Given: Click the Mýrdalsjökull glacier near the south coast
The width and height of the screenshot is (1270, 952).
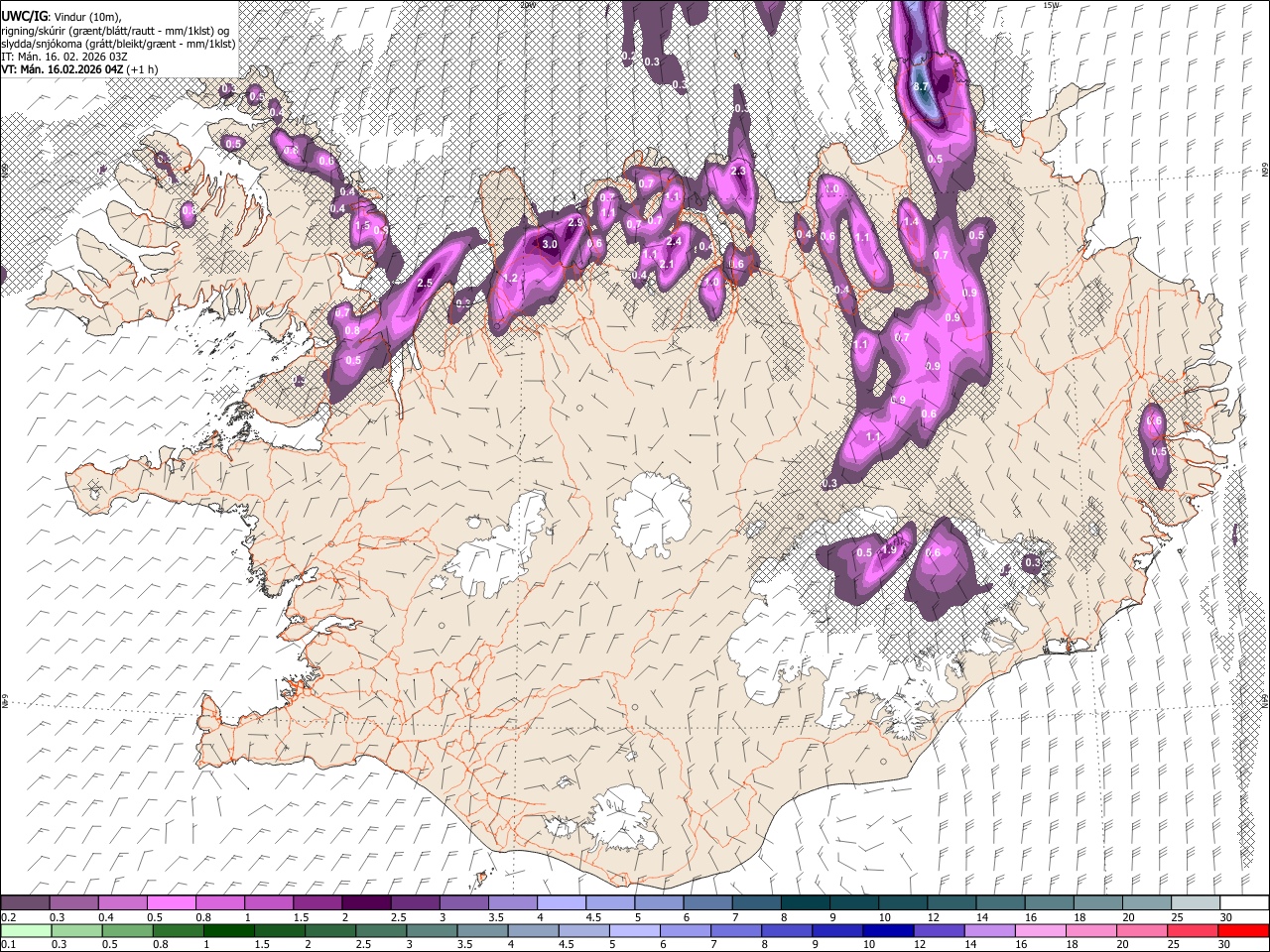Looking at the screenshot, I should (620, 819).
